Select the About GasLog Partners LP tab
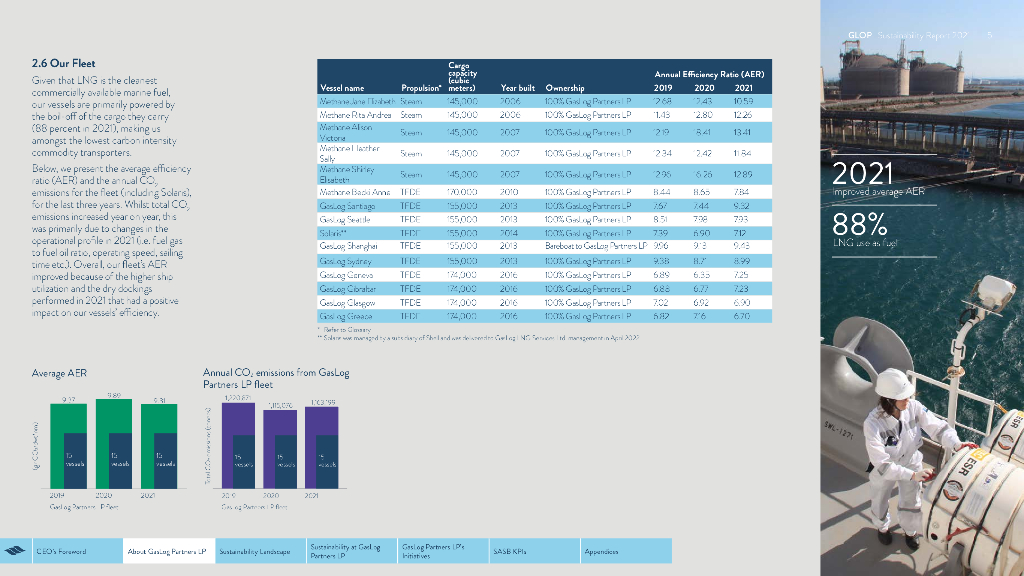Screen dimensions: 1024x576 [166, 551]
